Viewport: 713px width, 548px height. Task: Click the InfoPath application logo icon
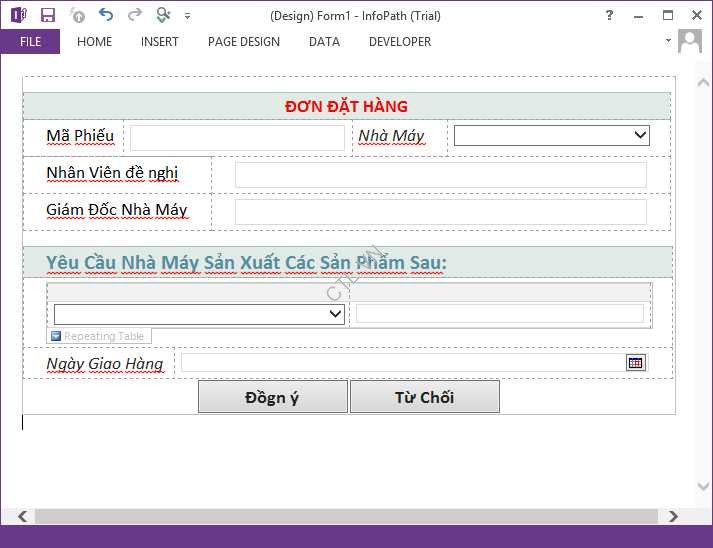coord(18,15)
